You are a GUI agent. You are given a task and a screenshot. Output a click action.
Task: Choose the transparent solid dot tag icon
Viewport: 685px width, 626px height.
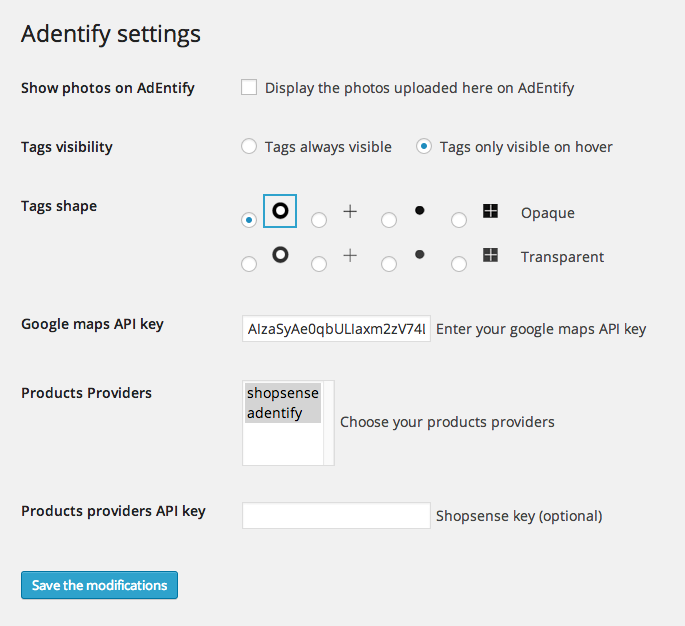pos(419,254)
